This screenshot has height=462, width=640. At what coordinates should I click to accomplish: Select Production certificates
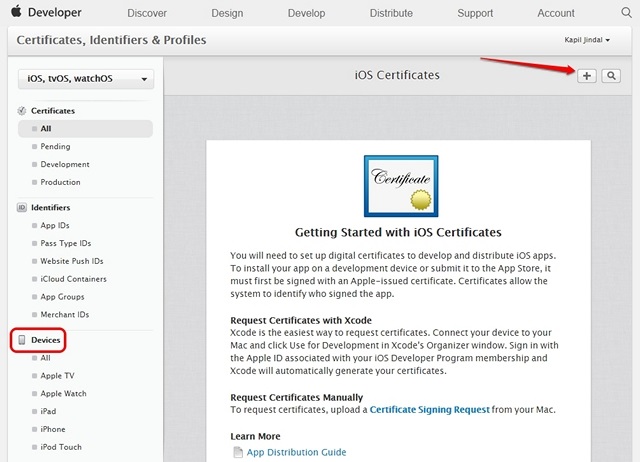pos(60,182)
